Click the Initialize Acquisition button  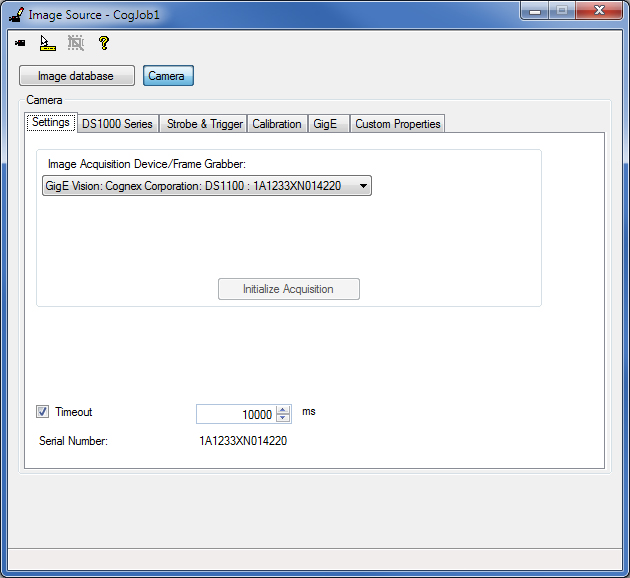pyautogui.click(x=288, y=289)
